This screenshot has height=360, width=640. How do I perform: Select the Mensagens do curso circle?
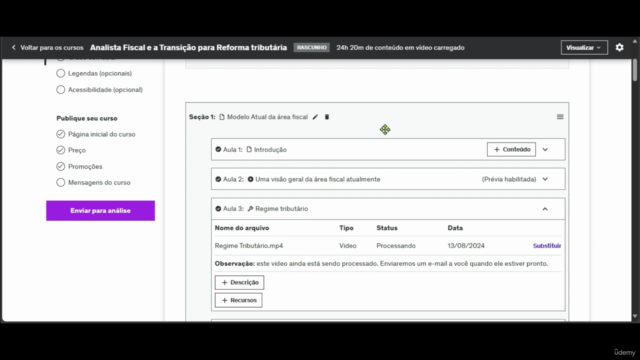60,182
